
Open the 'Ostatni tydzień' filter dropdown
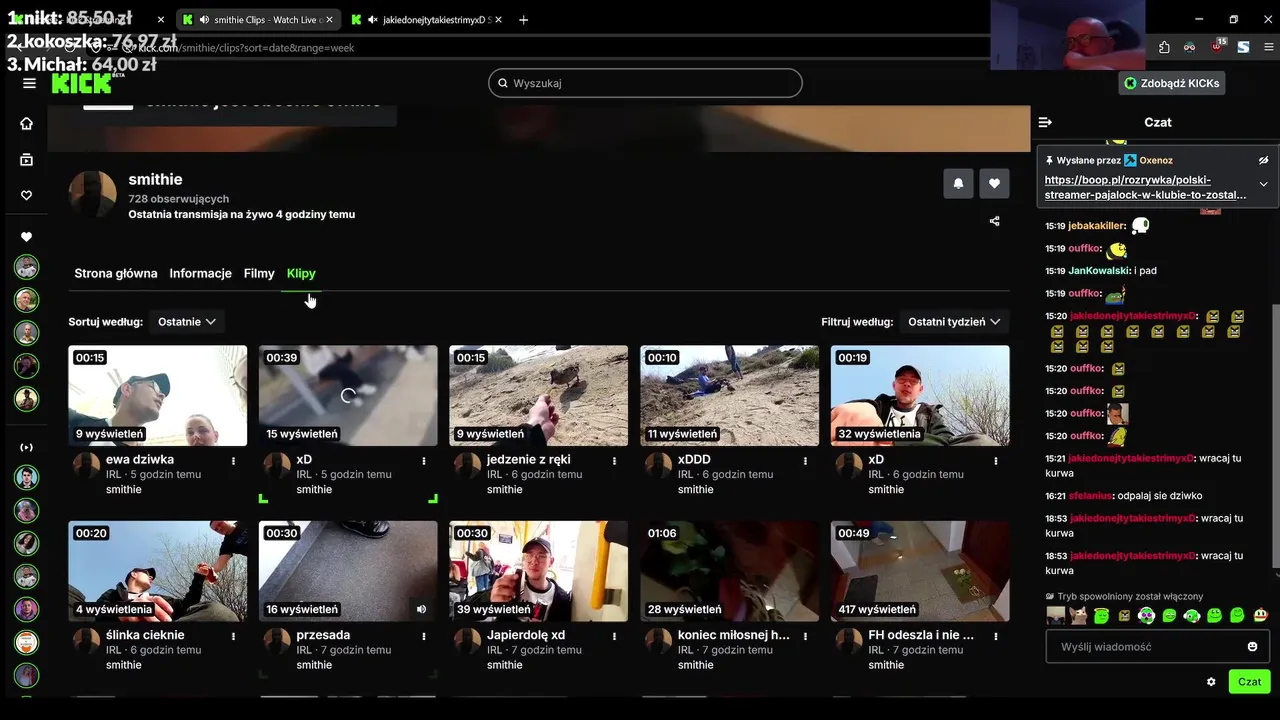coord(954,322)
